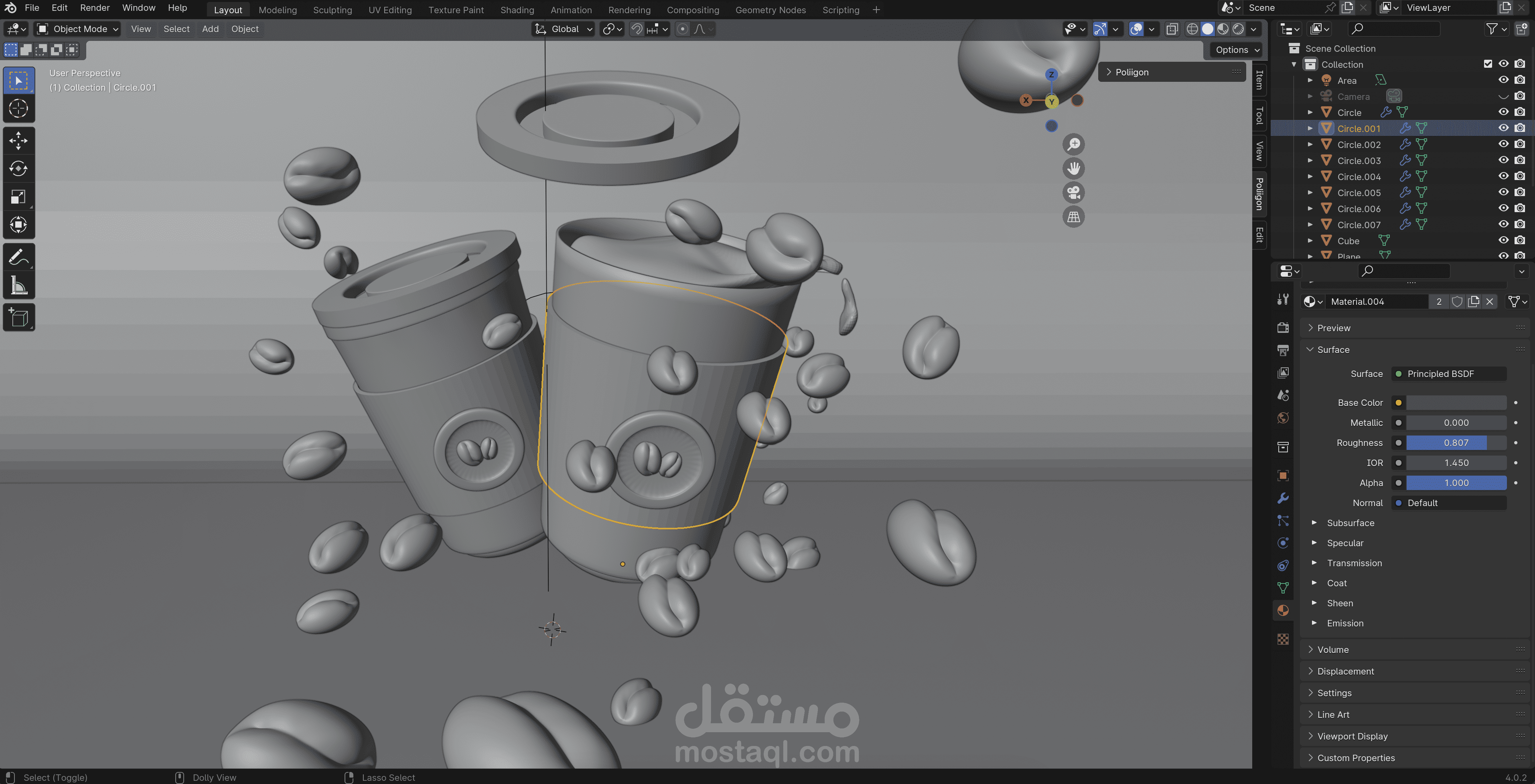Hide Circle.003 using its eye icon
The width and height of the screenshot is (1535, 784).
pos(1503,160)
